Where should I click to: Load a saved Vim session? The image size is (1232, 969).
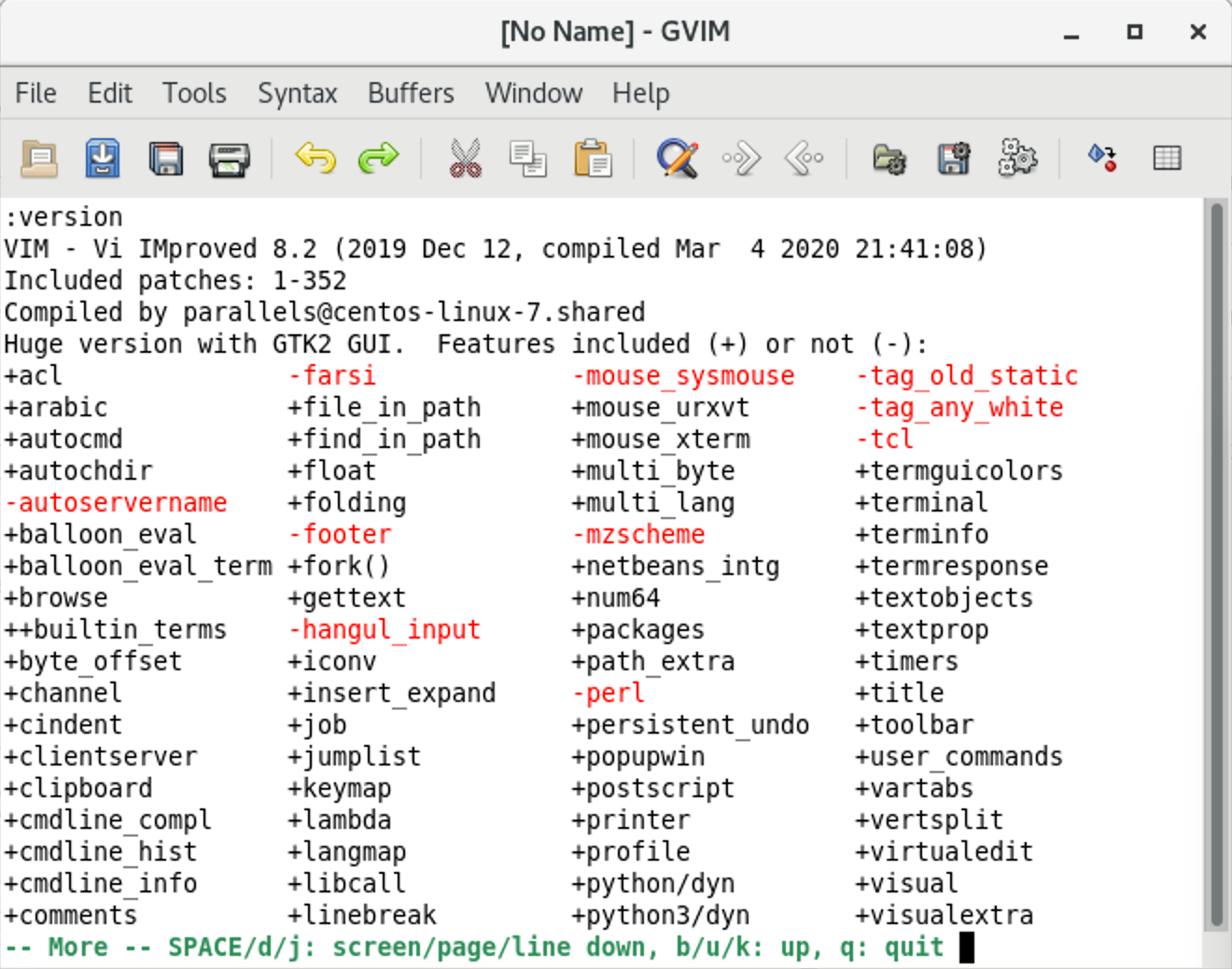tap(890, 159)
